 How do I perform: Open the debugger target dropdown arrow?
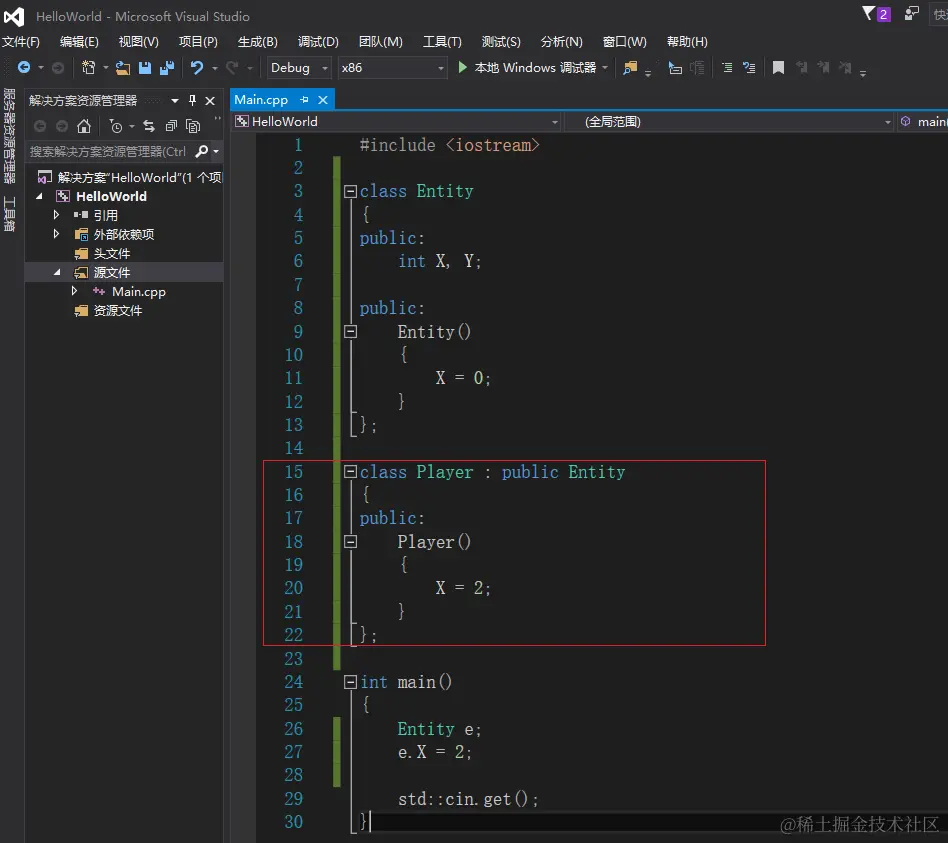tap(605, 68)
